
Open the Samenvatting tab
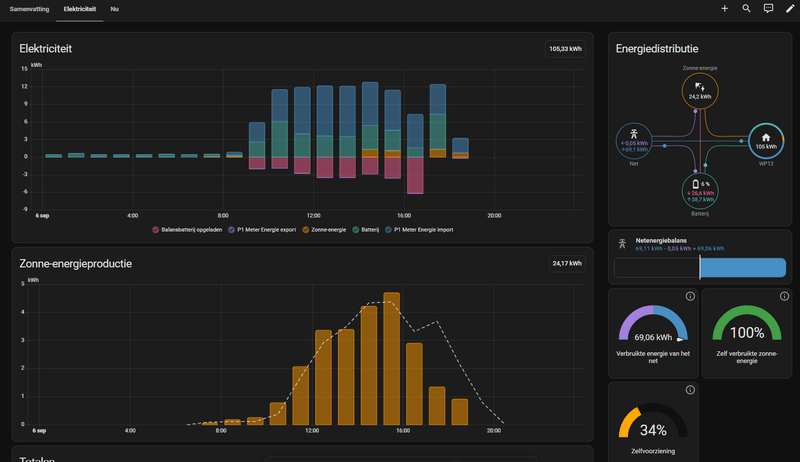tap(29, 9)
